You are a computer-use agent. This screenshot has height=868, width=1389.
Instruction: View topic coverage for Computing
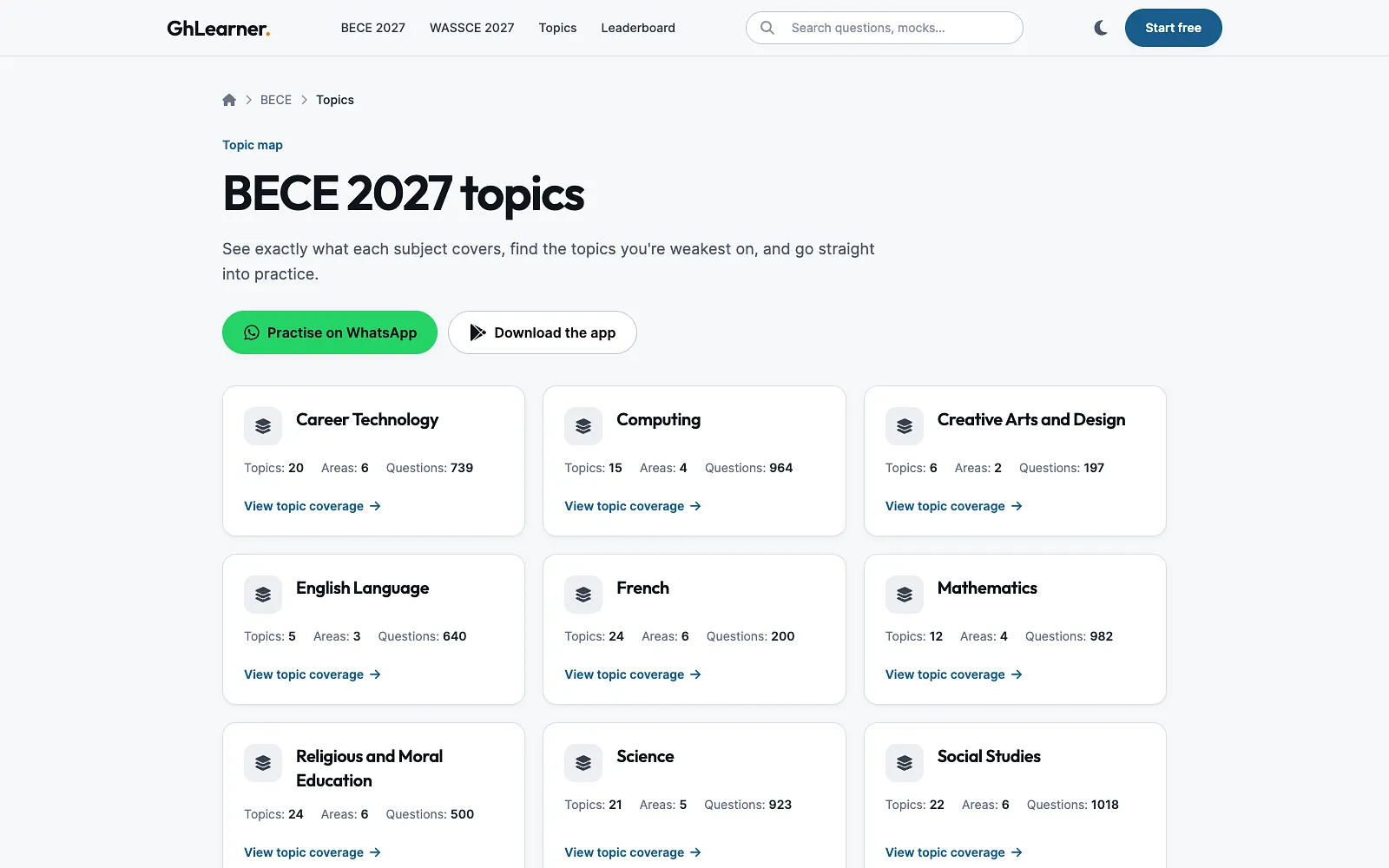pyautogui.click(x=633, y=506)
